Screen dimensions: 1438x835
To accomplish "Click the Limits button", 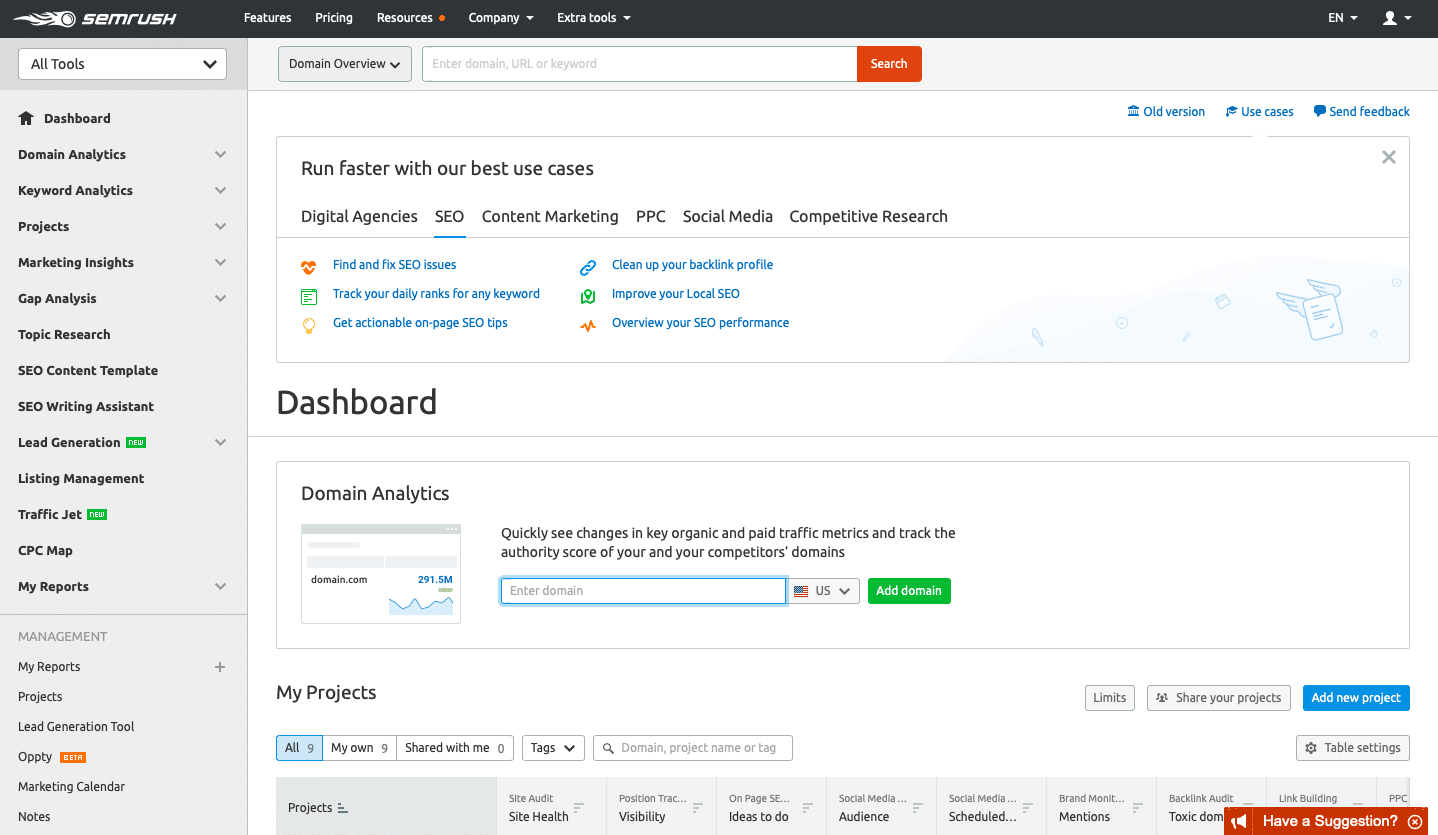I will tap(1110, 698).
